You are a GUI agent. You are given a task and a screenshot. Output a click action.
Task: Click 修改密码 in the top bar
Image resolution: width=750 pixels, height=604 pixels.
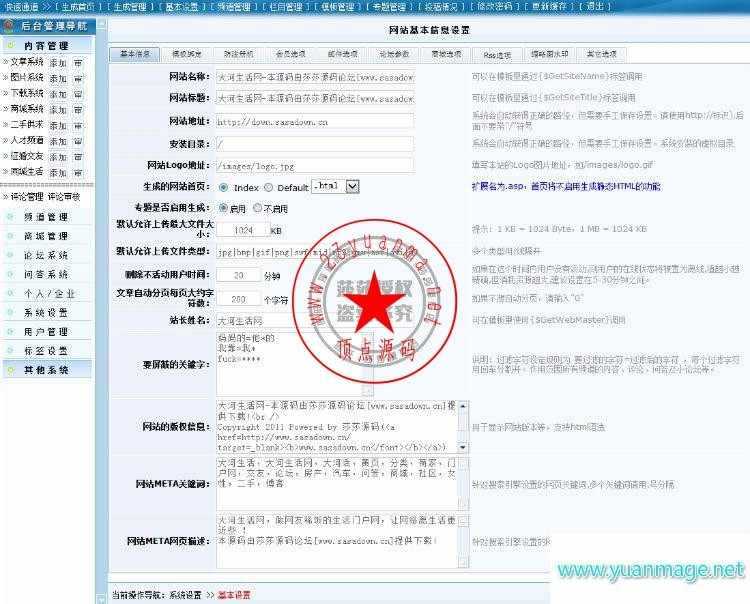(495, 7)
